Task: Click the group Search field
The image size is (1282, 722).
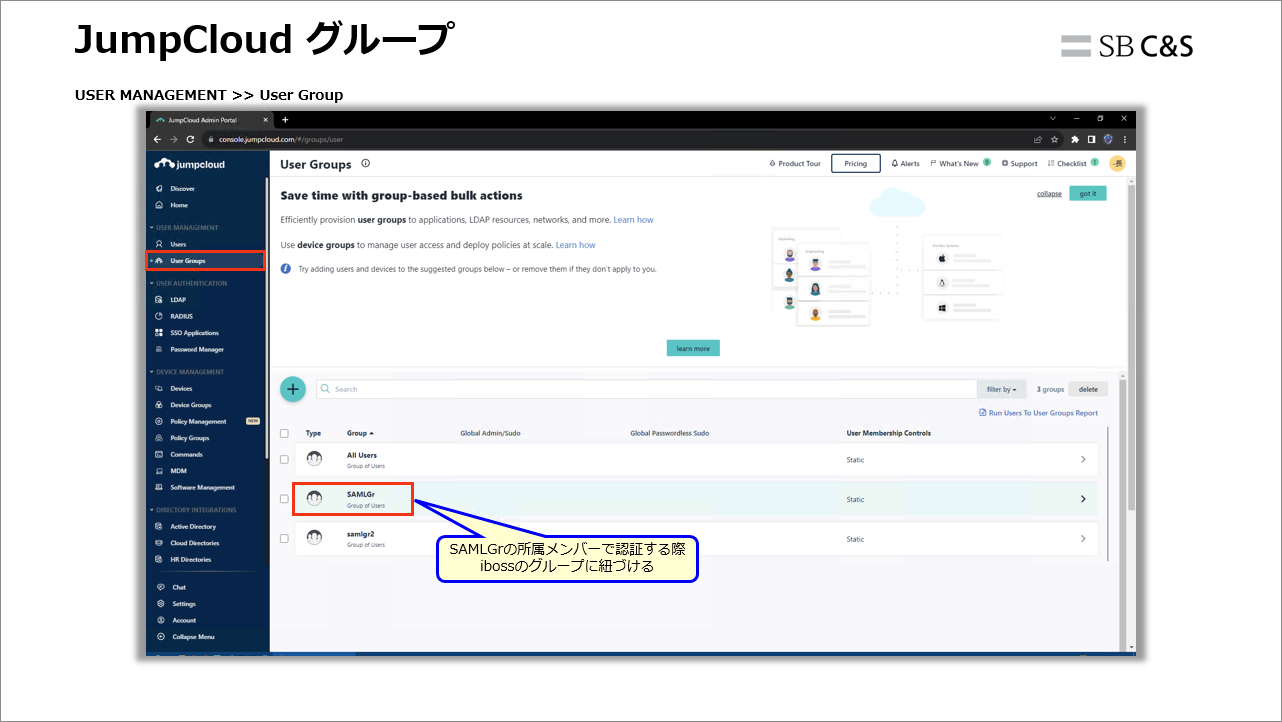Action: coord(646,389)
